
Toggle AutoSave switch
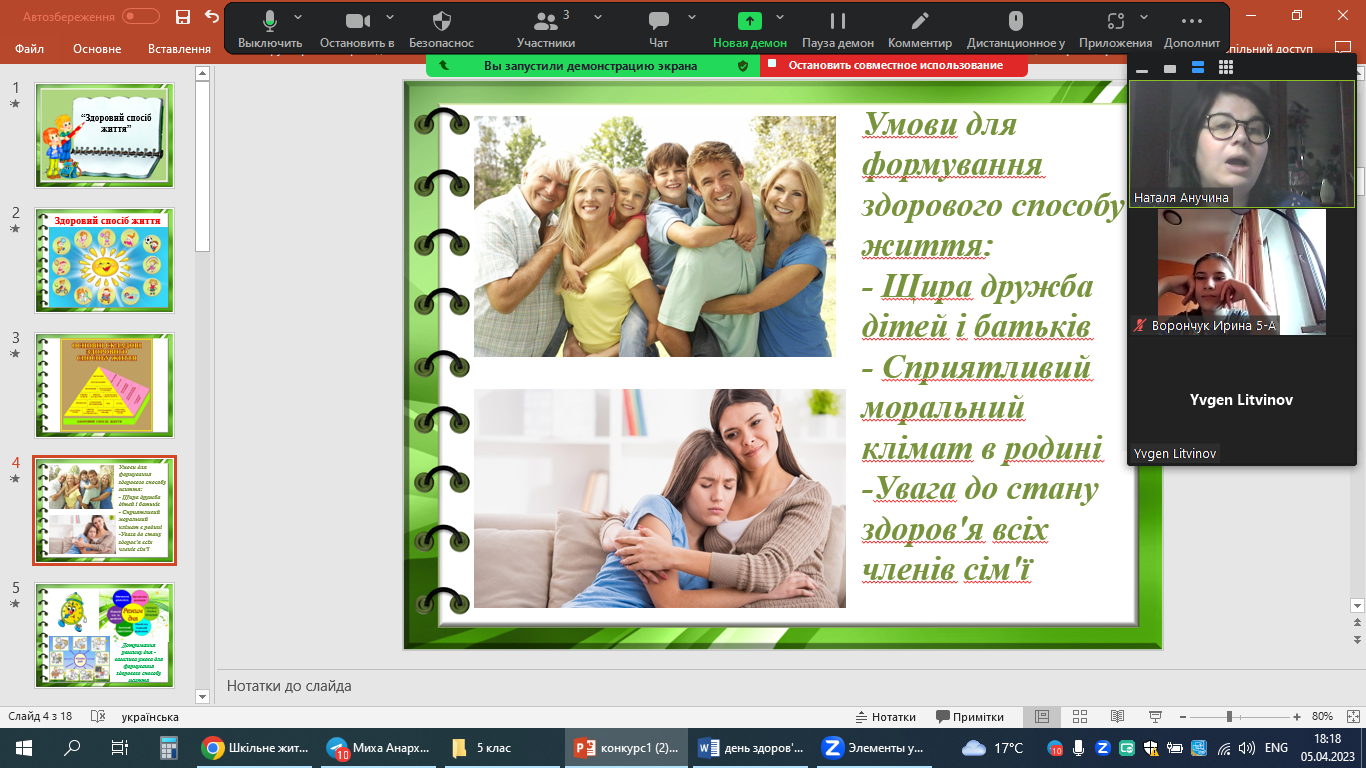[x=141, y=16]
